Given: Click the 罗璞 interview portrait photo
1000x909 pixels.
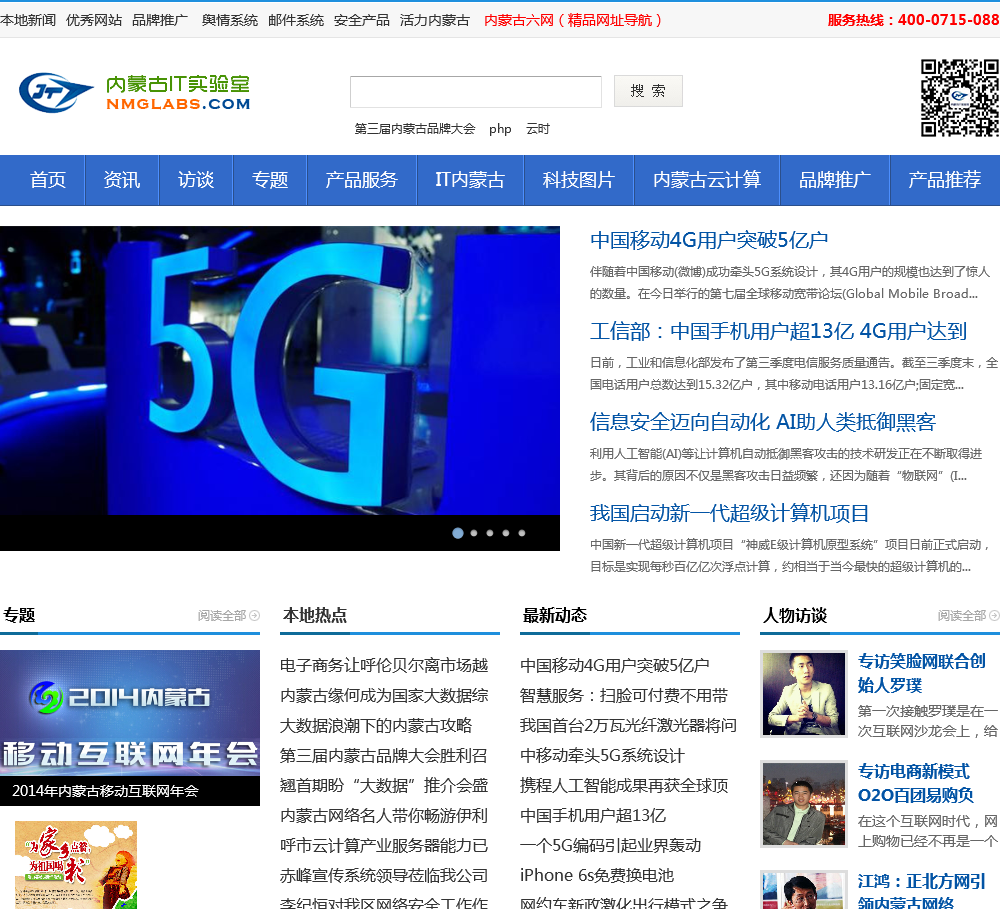Looking at the screenshot, I should pos(804,694).
